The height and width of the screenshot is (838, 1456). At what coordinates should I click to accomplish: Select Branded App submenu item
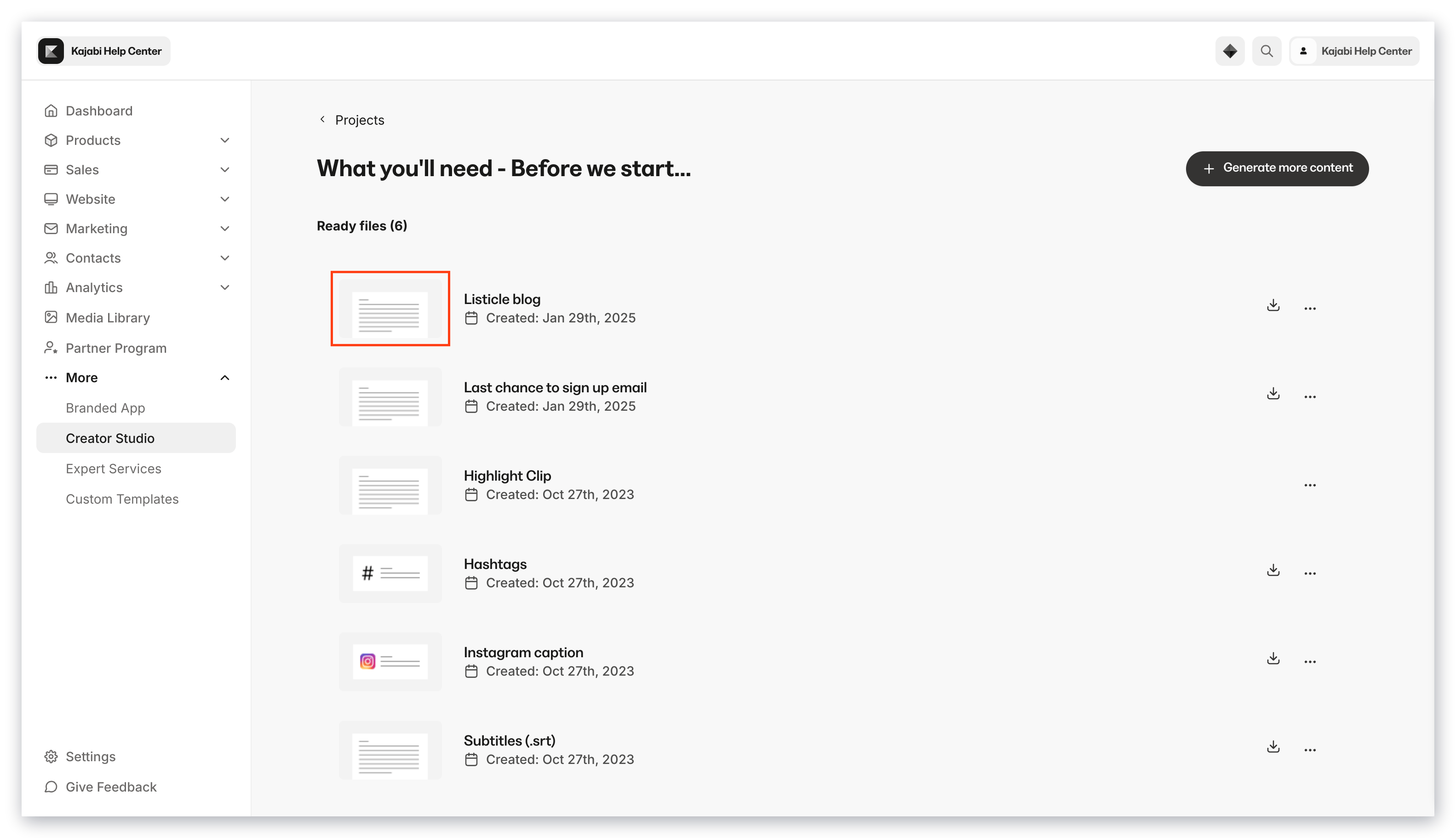(x=105, y=408)
